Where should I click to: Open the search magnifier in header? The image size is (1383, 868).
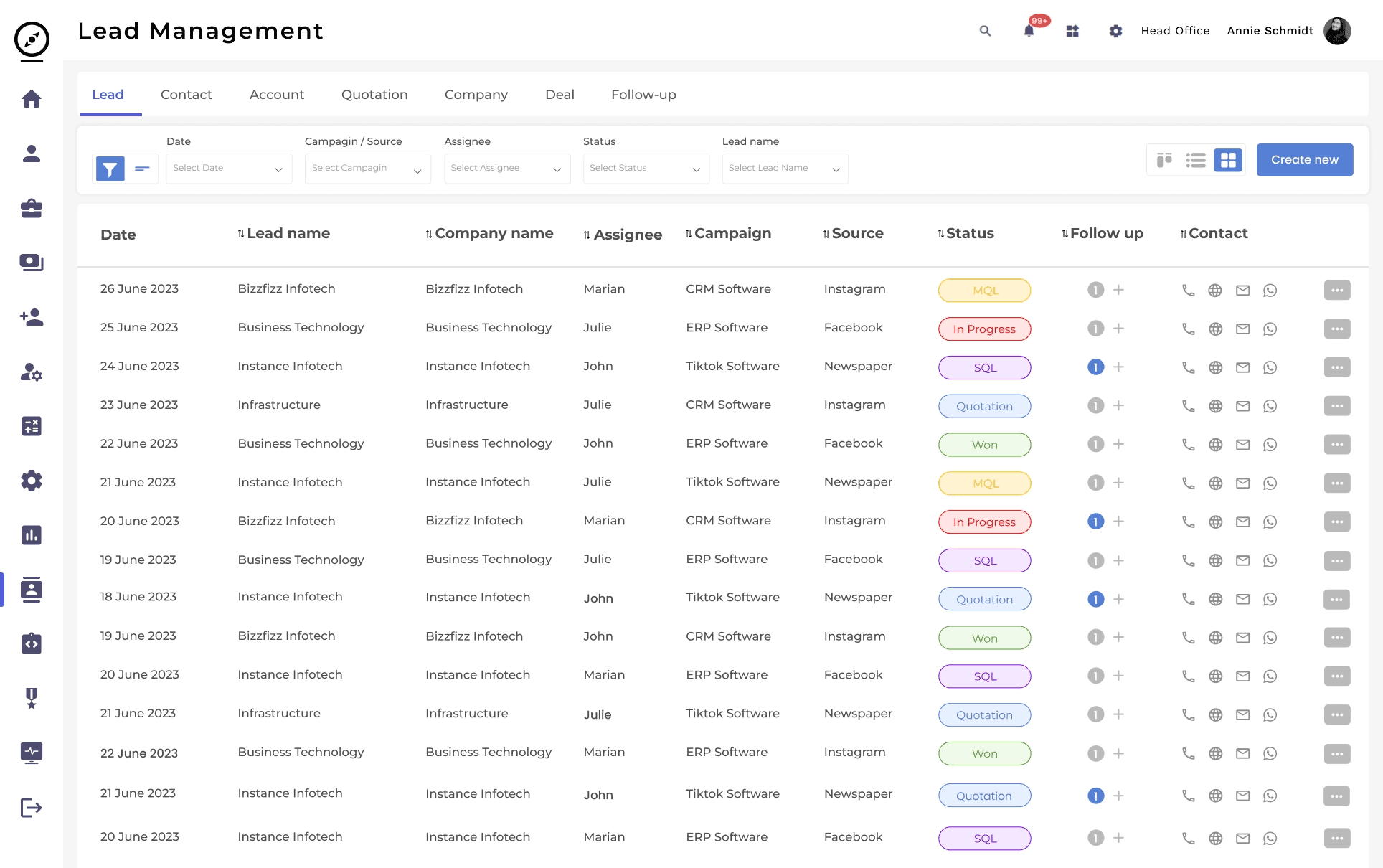(x=985, y=31)
